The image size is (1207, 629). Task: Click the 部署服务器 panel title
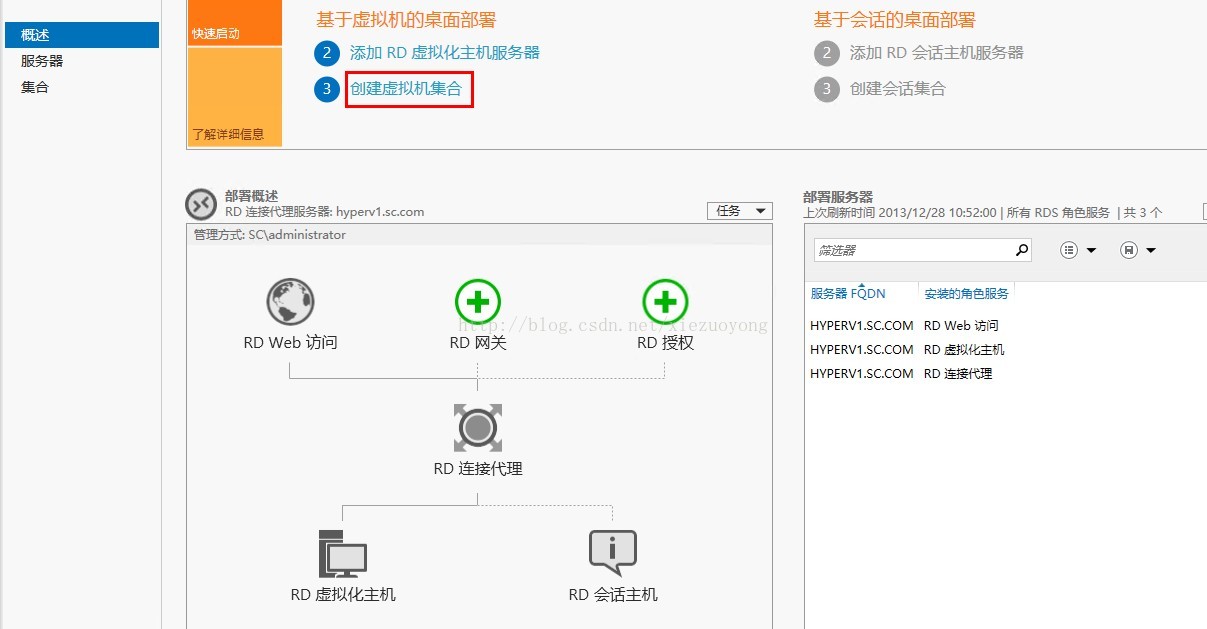pyautogui.click(x=838, y=197)
